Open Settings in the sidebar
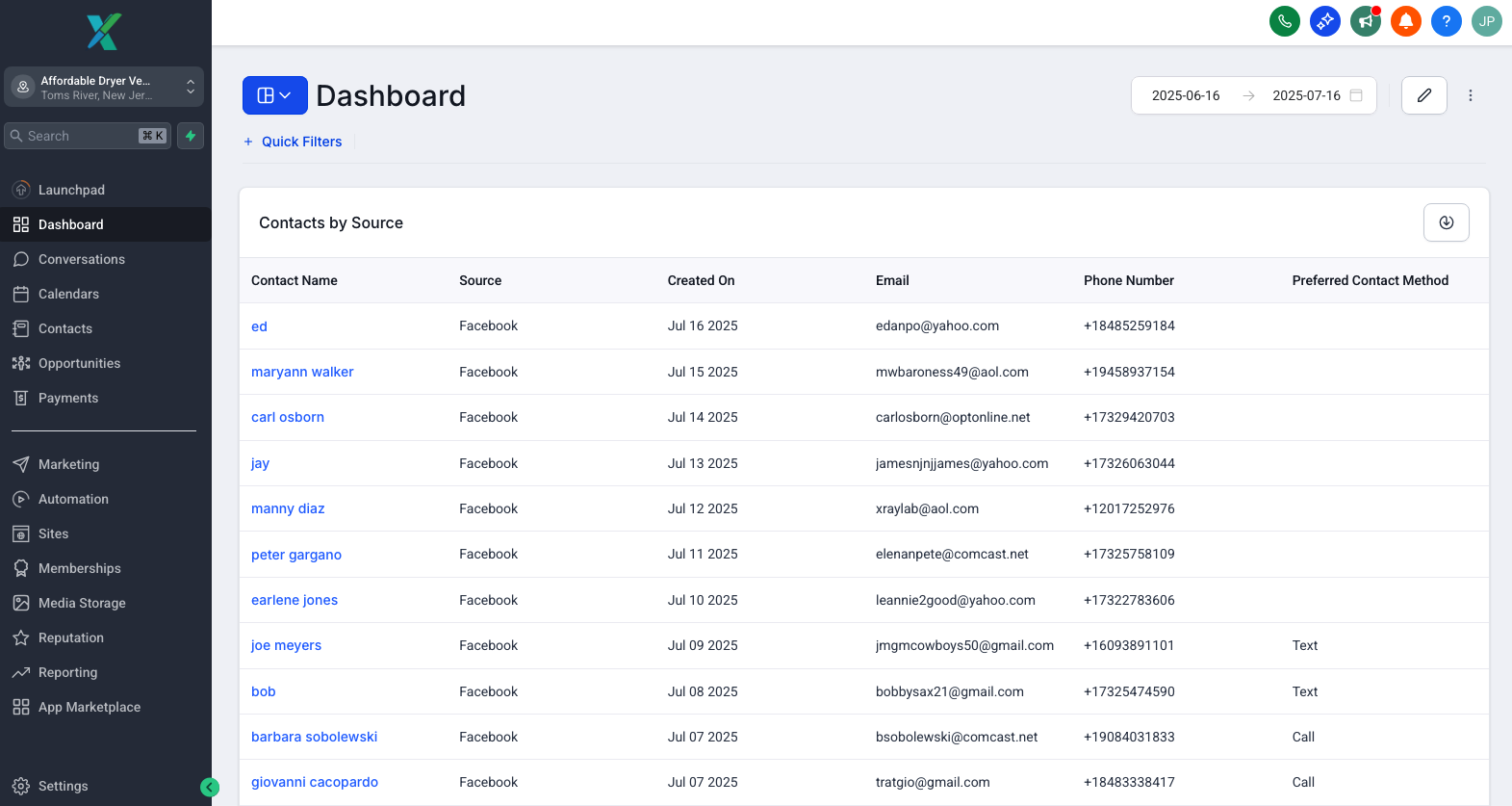 tap(63, 786)
